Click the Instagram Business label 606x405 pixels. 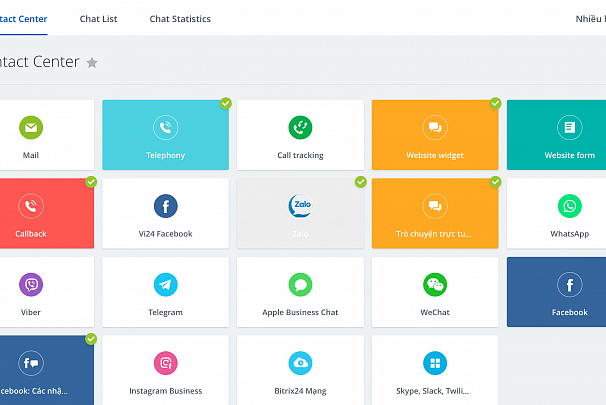[x=165, y=391]
